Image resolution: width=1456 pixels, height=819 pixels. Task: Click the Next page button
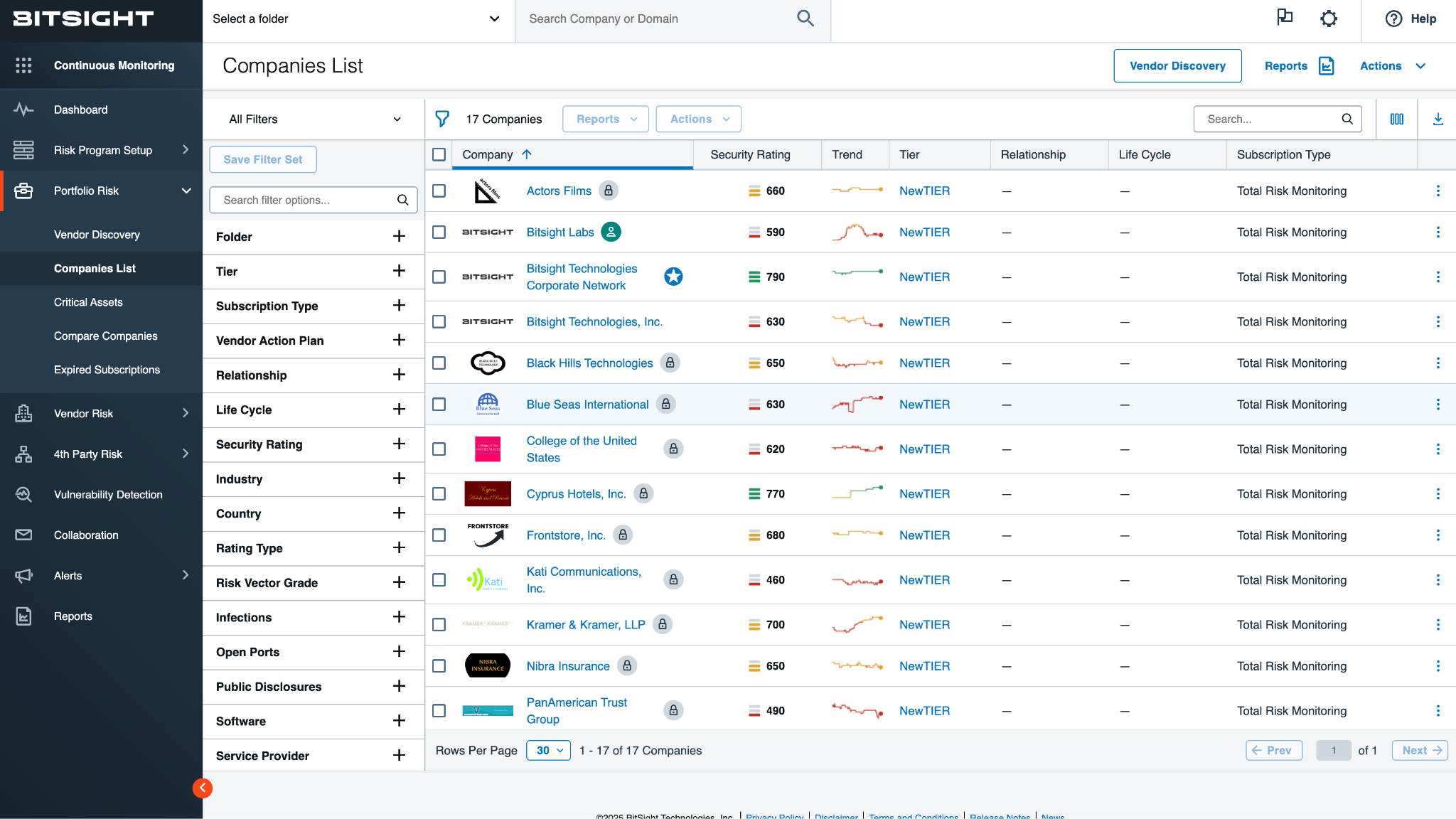(x=1420, y=750)
